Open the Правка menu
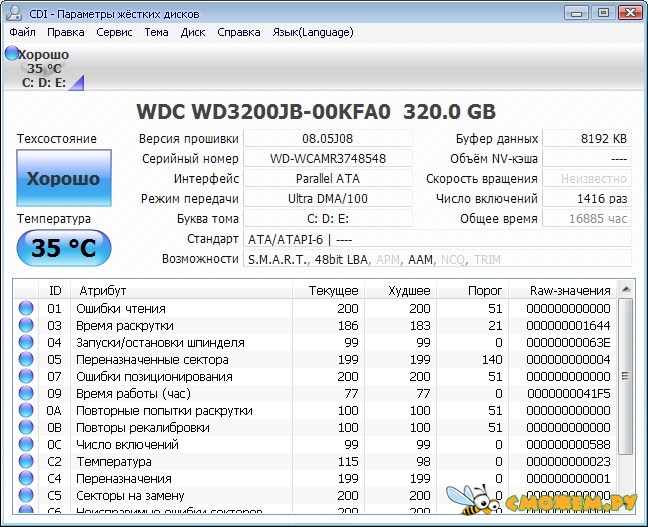 coord(66,32)
